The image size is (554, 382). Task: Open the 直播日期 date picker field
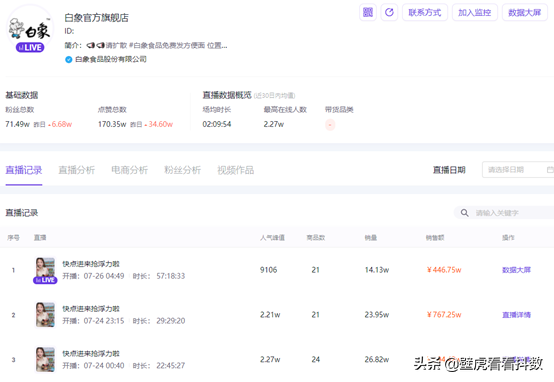point(518,170)
